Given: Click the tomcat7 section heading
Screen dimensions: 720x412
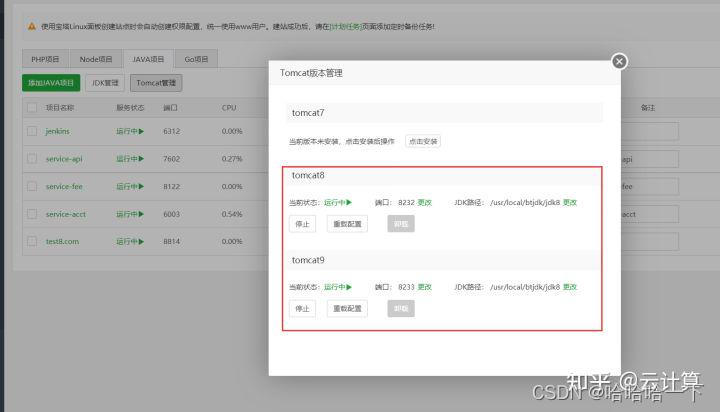Looking at the screenshot, I should point(308,113).
